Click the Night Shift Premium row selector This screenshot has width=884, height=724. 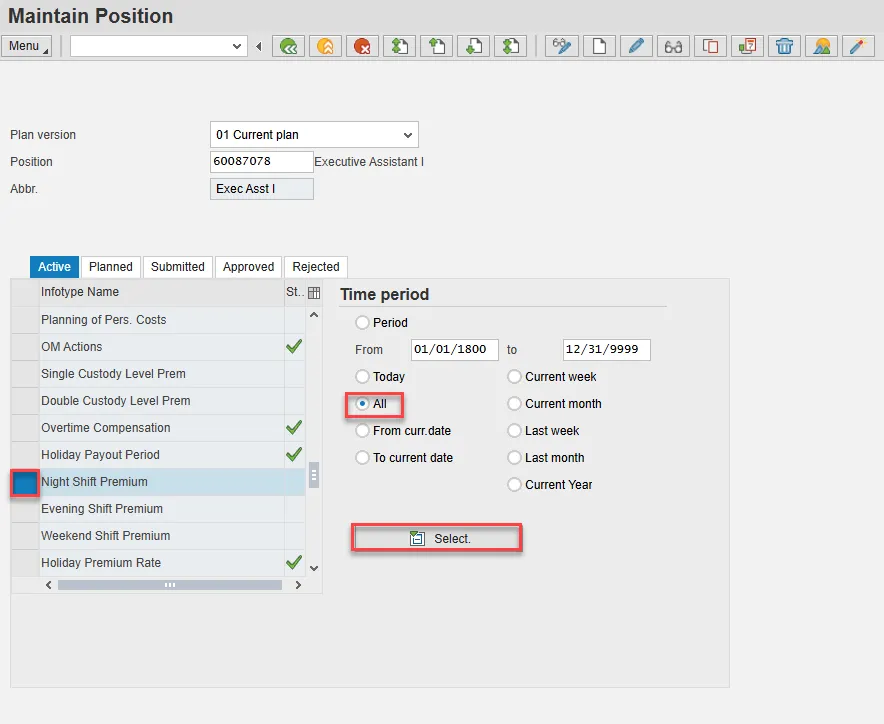(25, 482)
